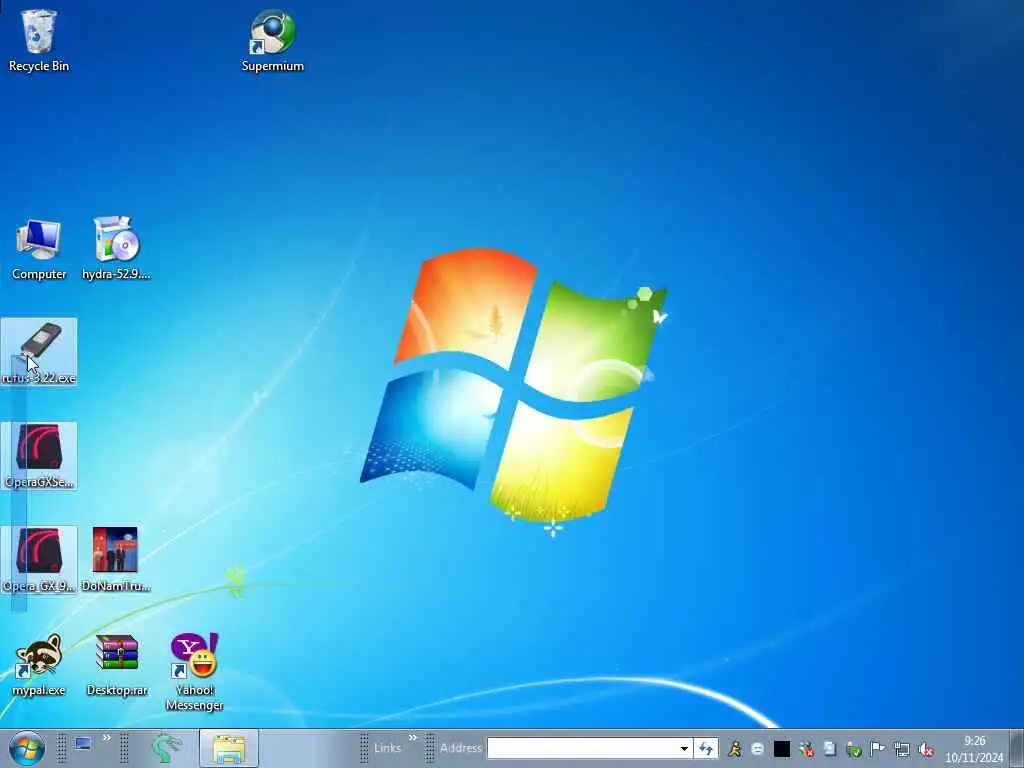Select the Computer desktop icon
1024x768 pixels.
tap(39, 250)
